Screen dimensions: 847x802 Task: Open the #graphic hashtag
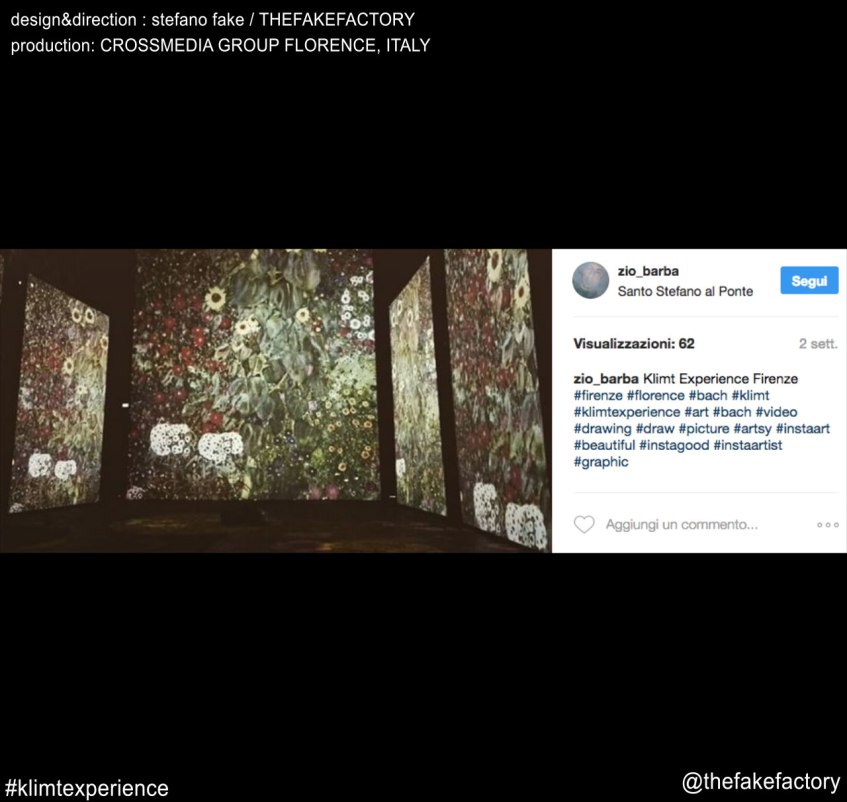point(601,462)
